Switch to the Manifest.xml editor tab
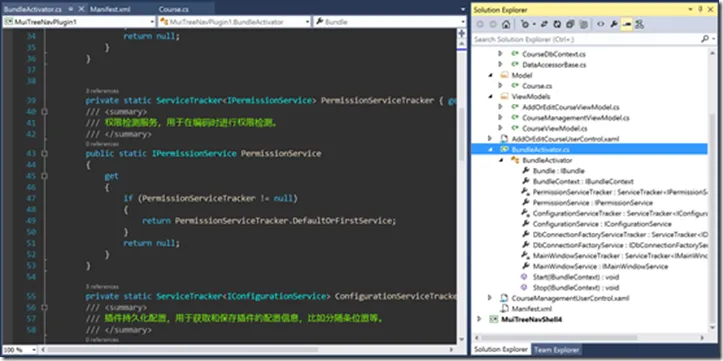The image size is (723, 361). click(x=111, y=9)
